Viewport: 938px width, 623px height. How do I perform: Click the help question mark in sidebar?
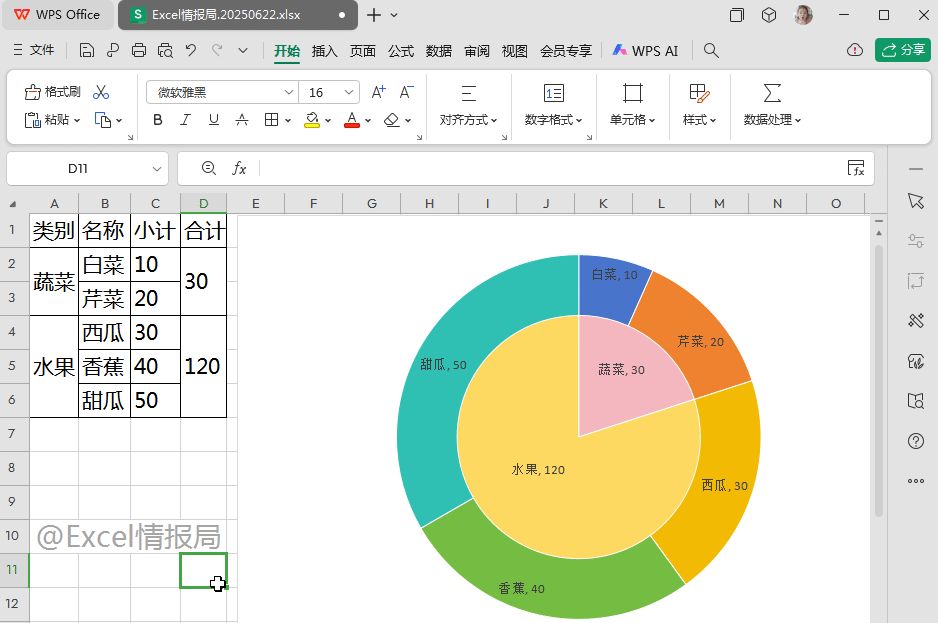click(916, 441)
